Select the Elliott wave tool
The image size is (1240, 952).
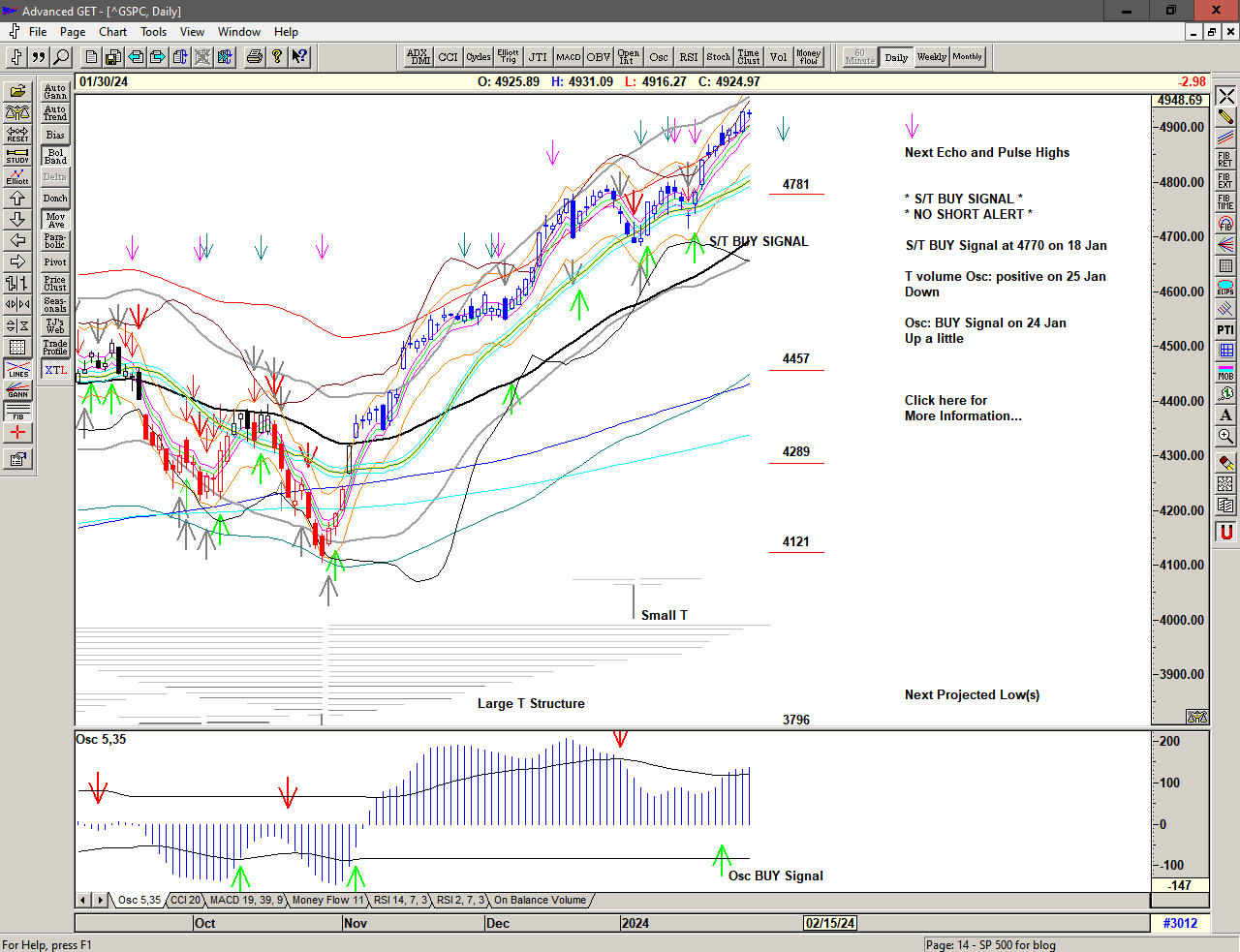pyautogui.click(x=17, y=176)
